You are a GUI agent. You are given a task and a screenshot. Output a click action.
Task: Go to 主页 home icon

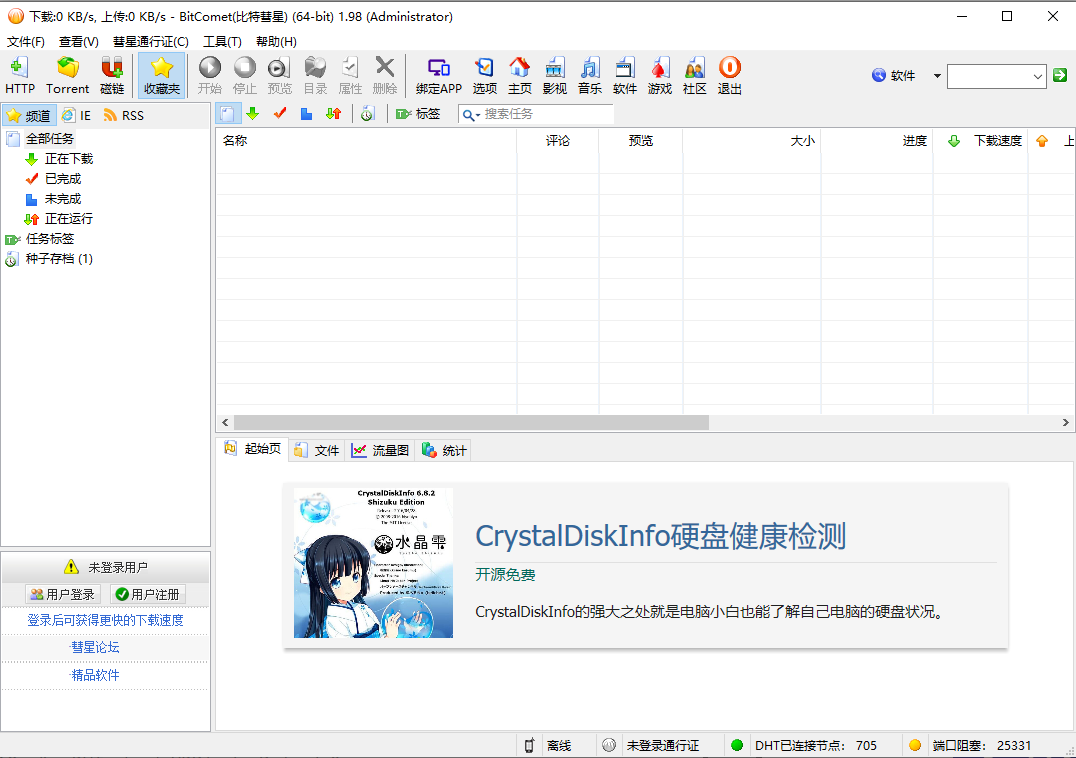[519, 75]
